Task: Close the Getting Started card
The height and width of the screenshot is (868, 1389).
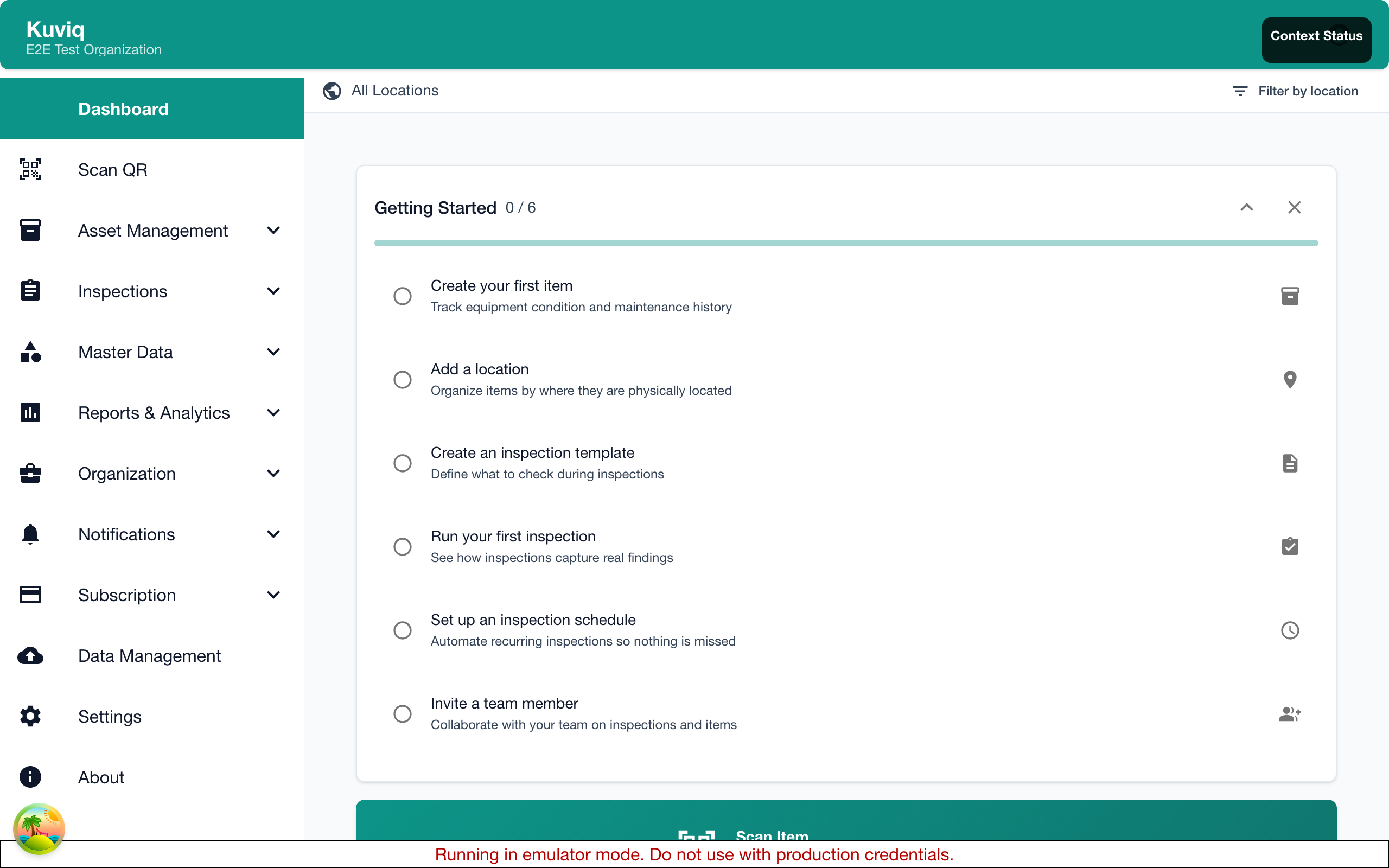Action: pyautogui.click(x=1294, y=207)
